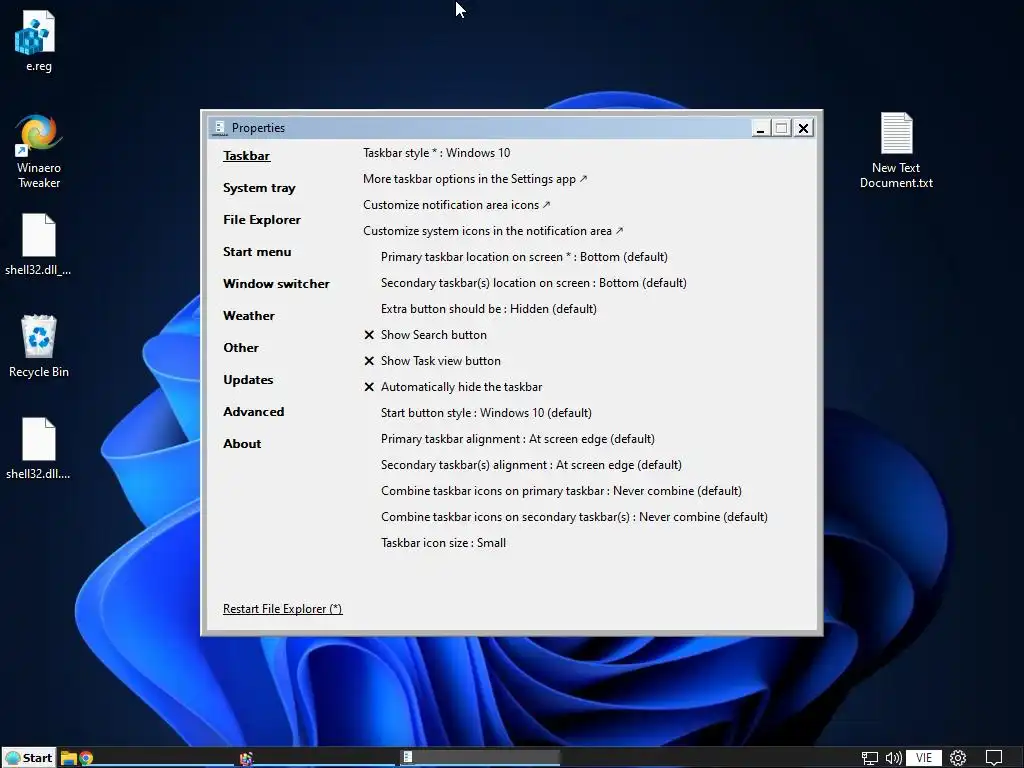Maximize the Properties window

tap(782, 128)
